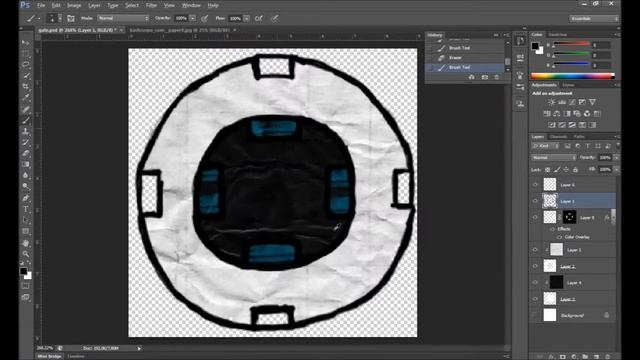This screenshot has height=360, width=640.
Task: Switch to the Paths tab
Action: (579, 137)
